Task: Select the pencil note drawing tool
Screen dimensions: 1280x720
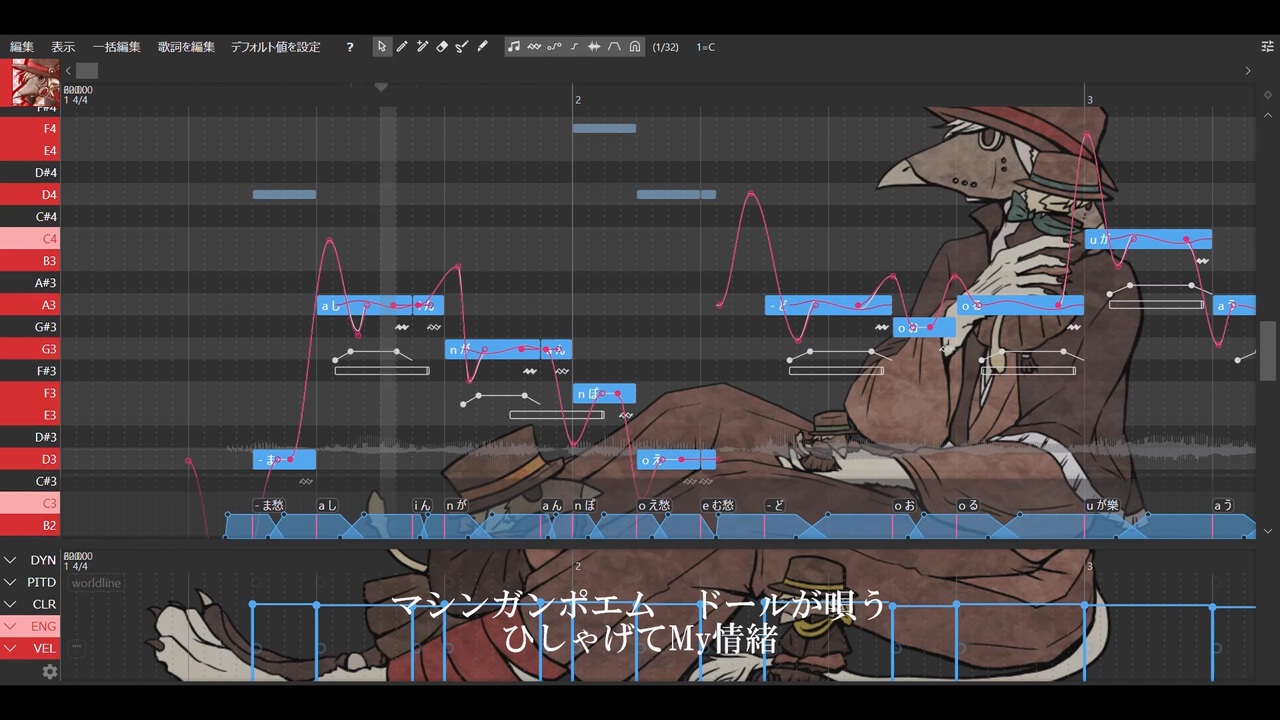Action: coord(402,47)
